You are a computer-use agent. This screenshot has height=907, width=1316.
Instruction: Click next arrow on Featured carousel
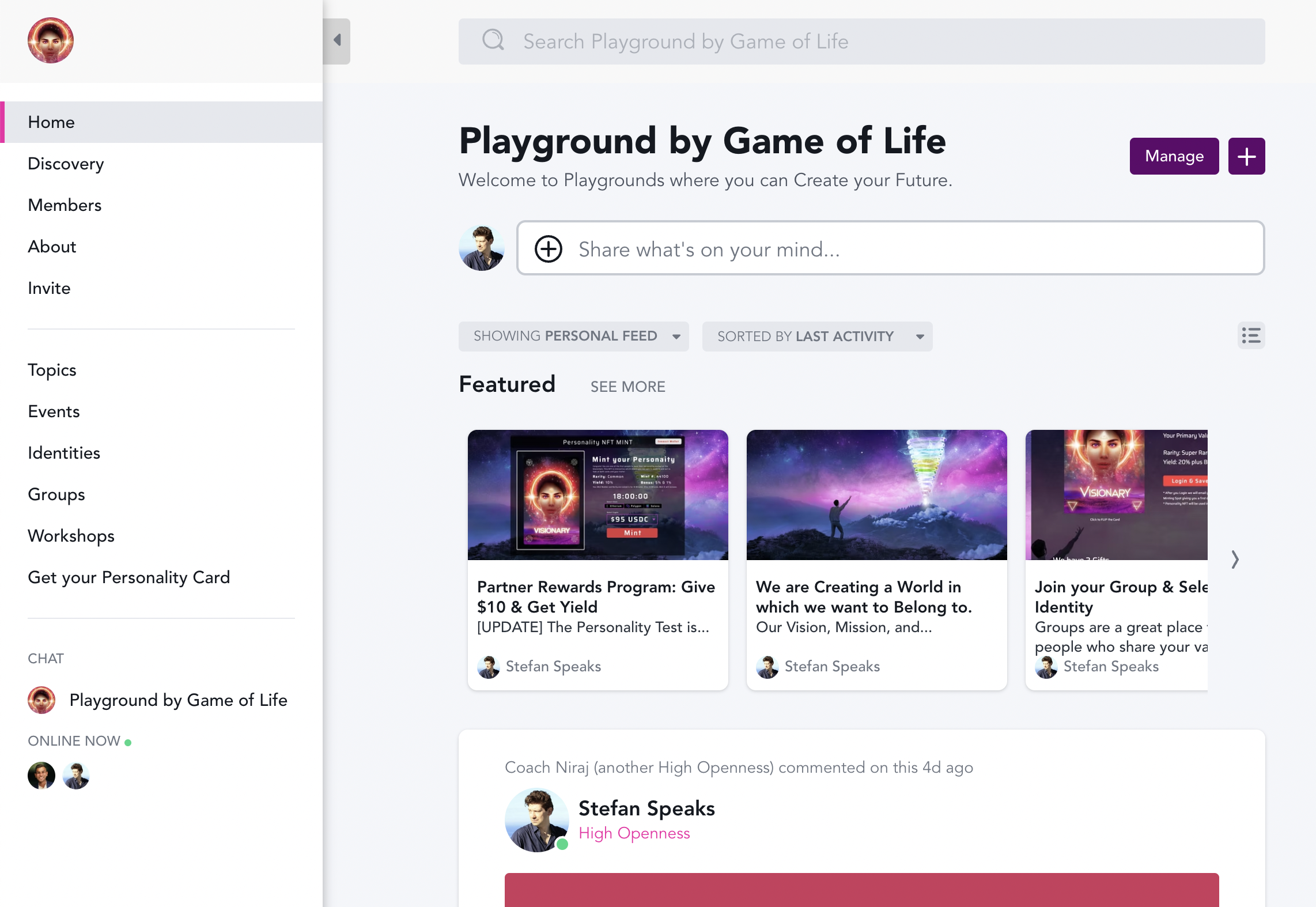(1235, 560)
